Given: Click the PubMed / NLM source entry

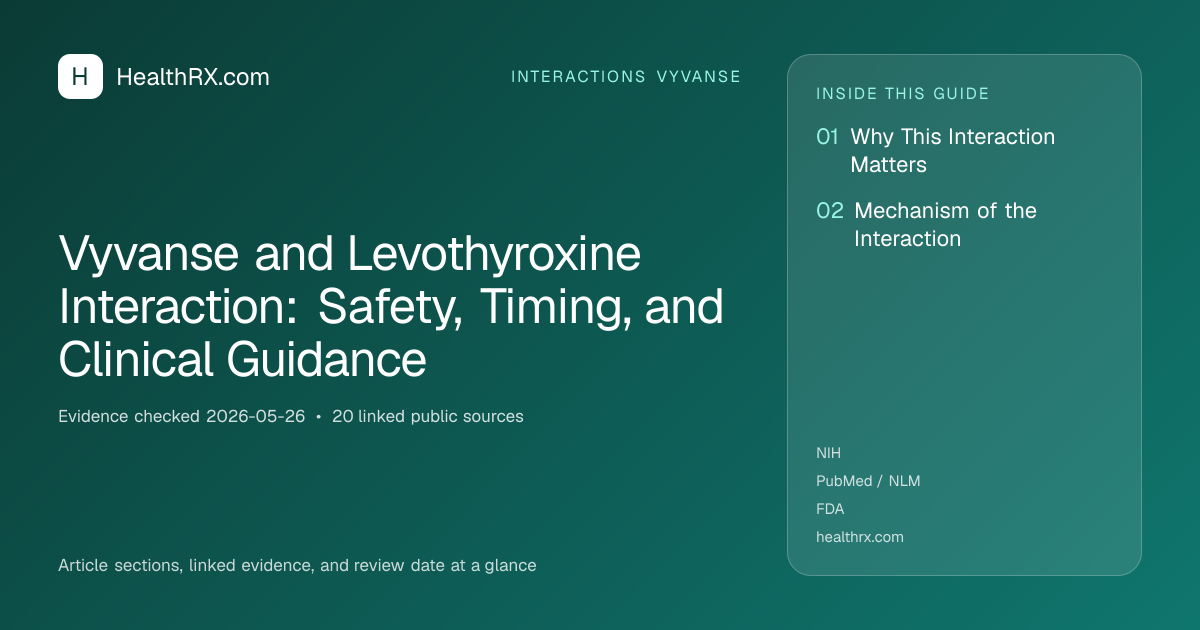Looking at the screenshot, I should [868, 481].
